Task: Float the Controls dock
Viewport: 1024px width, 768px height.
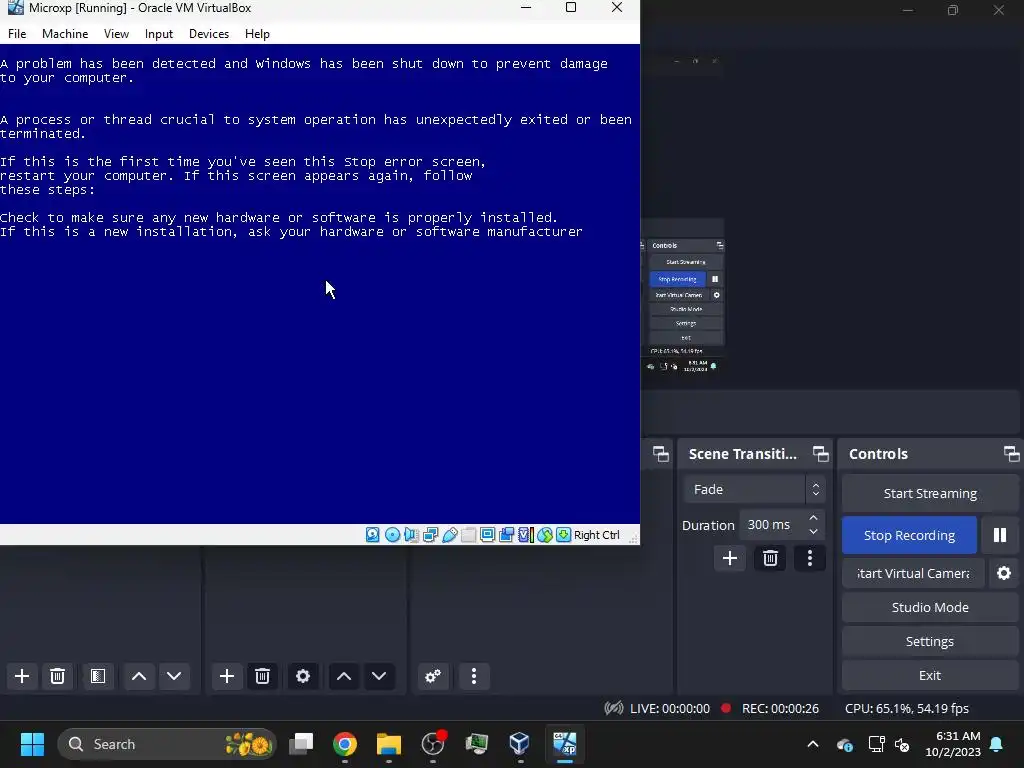Action: (x=1011, y=454)
